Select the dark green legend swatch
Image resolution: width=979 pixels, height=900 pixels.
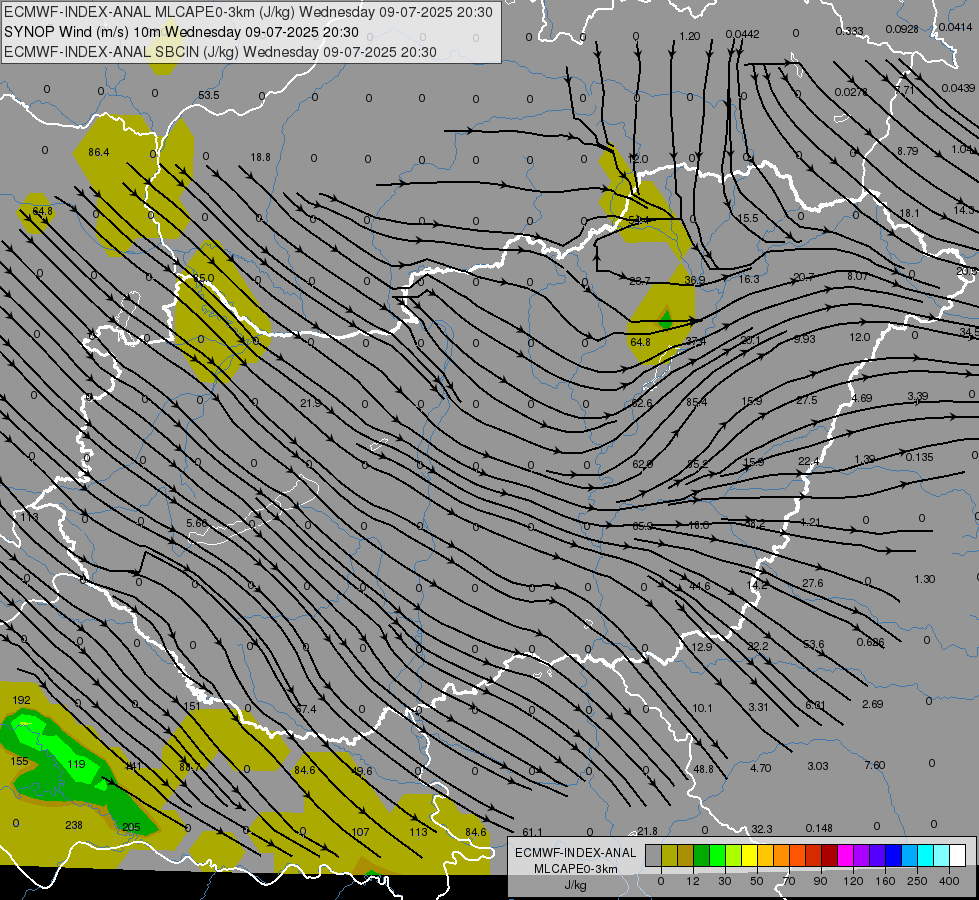pos(701,855)
